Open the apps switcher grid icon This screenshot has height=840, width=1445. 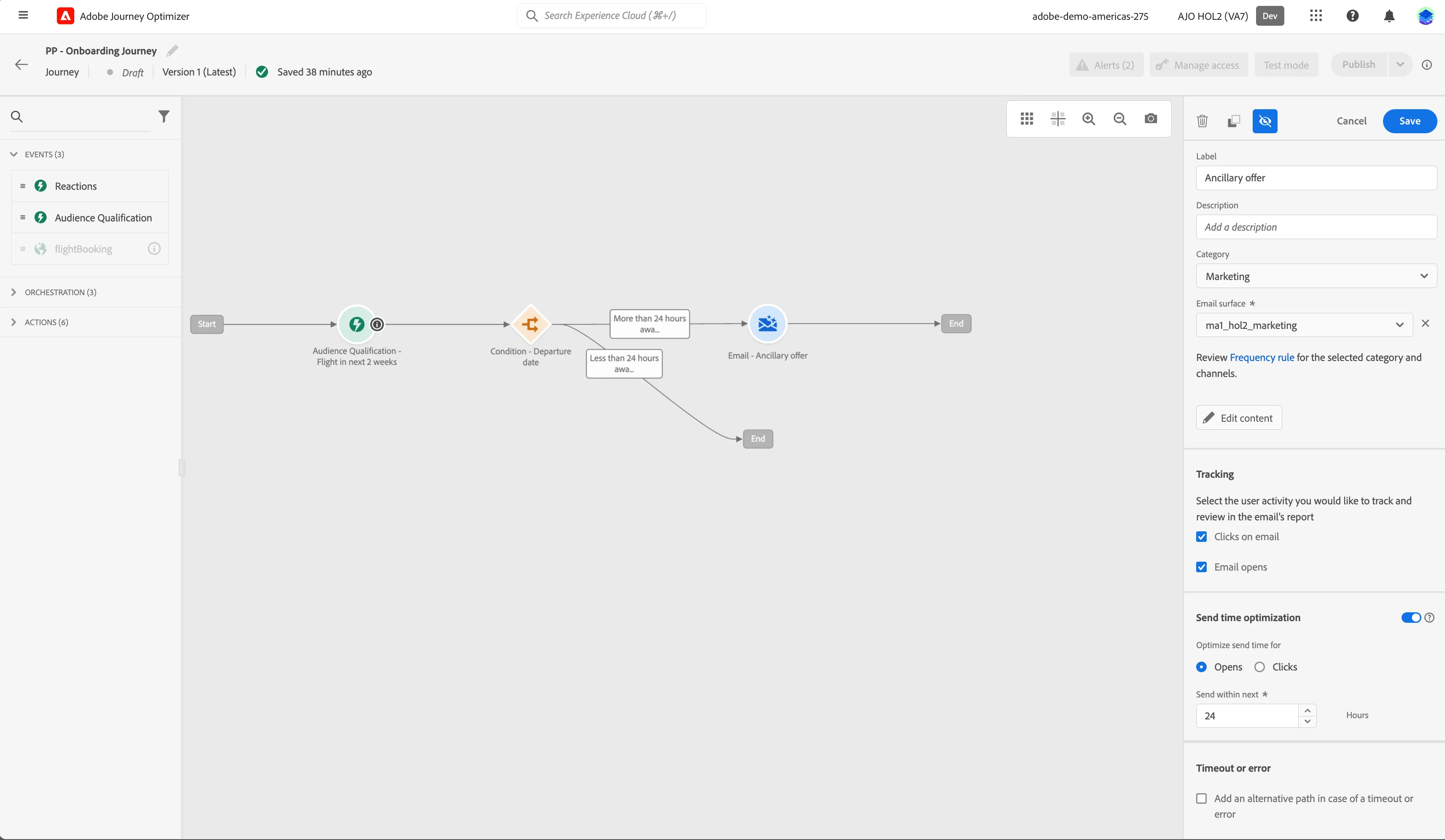tap(1316, 16)
